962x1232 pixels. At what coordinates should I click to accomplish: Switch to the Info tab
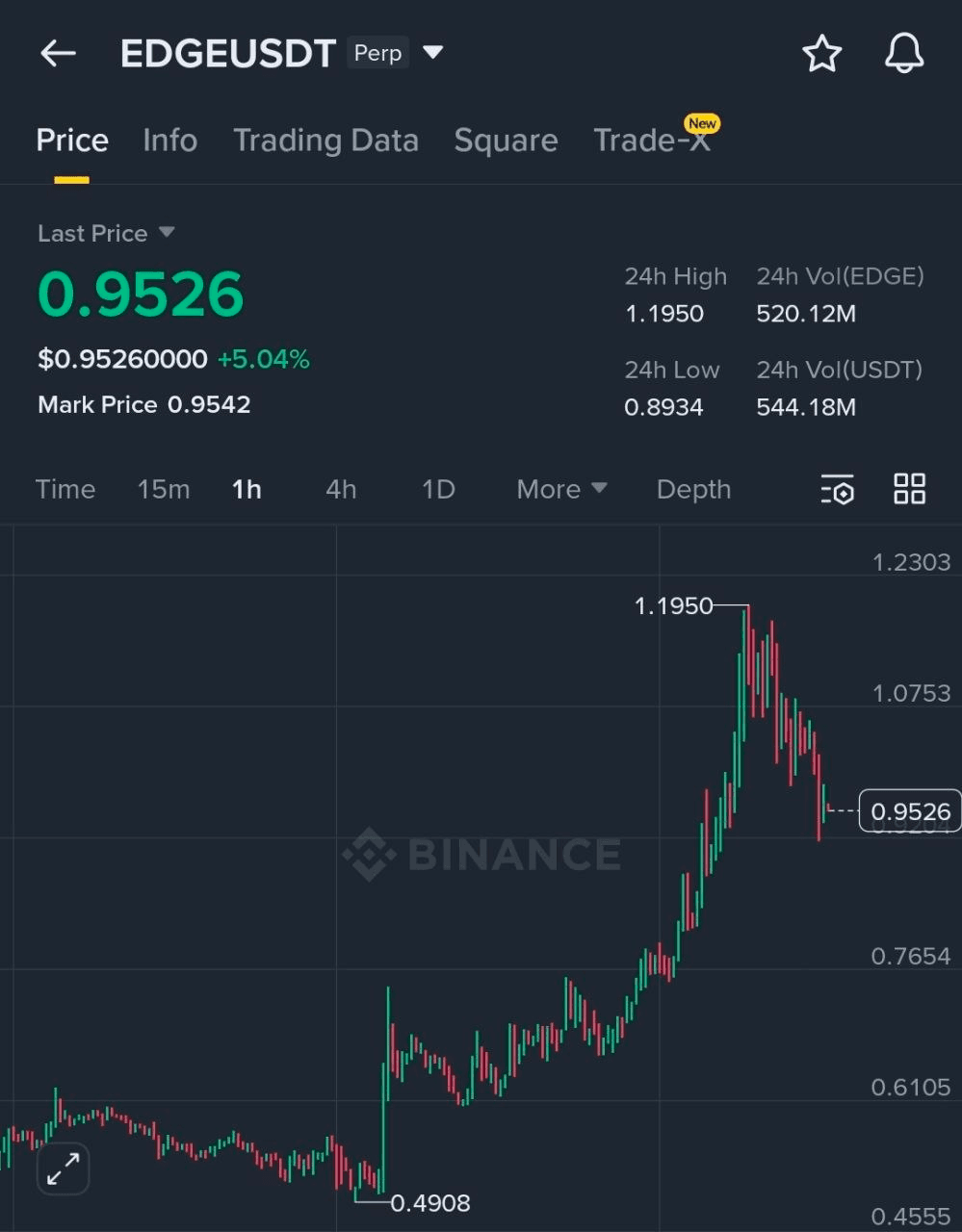[x=169, y=141]
